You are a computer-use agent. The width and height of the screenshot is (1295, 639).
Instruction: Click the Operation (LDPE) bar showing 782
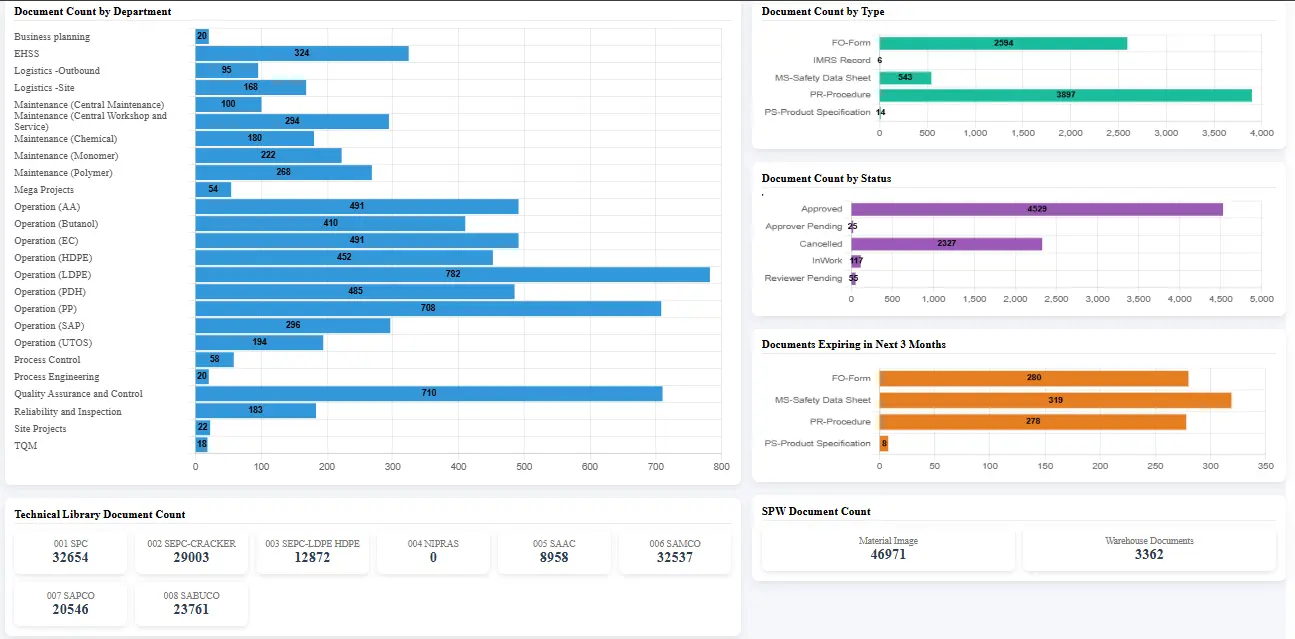point(452,274)
